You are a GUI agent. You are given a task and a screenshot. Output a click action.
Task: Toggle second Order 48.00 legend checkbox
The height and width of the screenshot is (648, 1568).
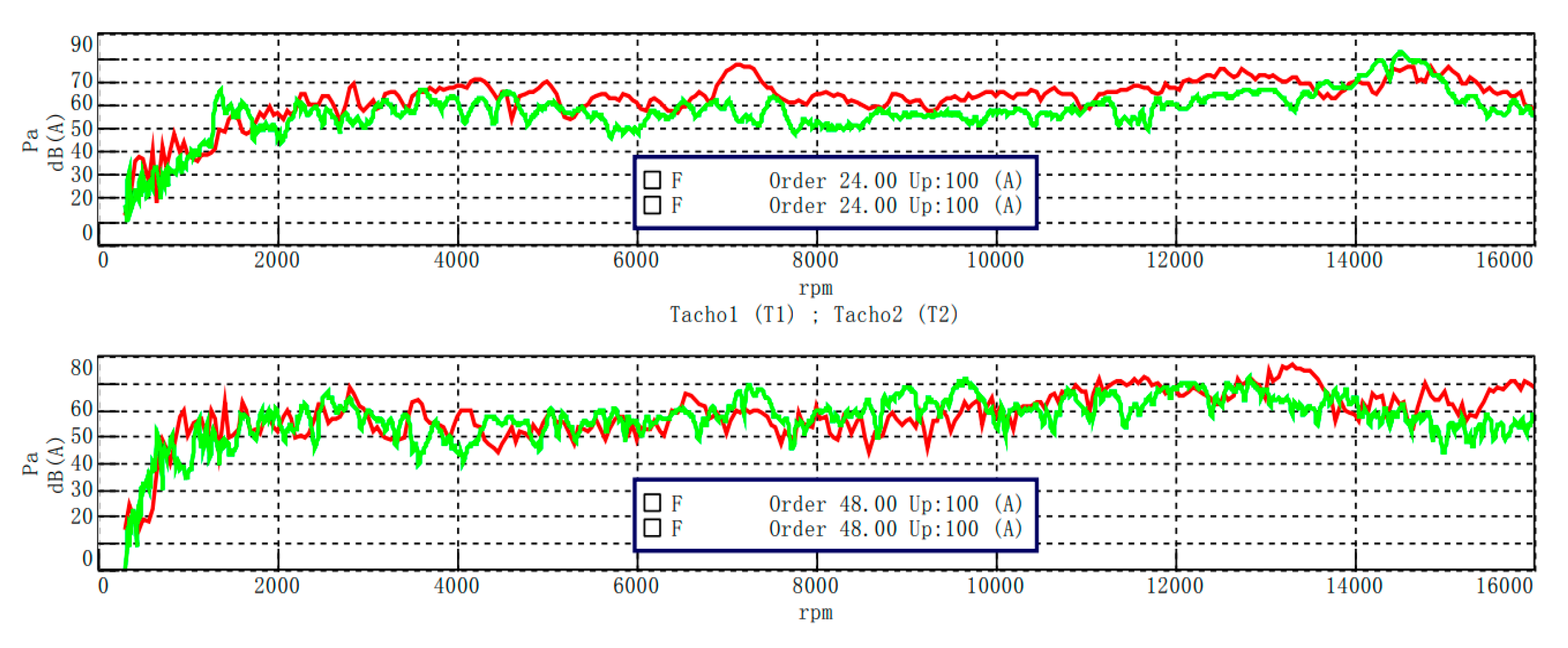(x=652, y=528)
